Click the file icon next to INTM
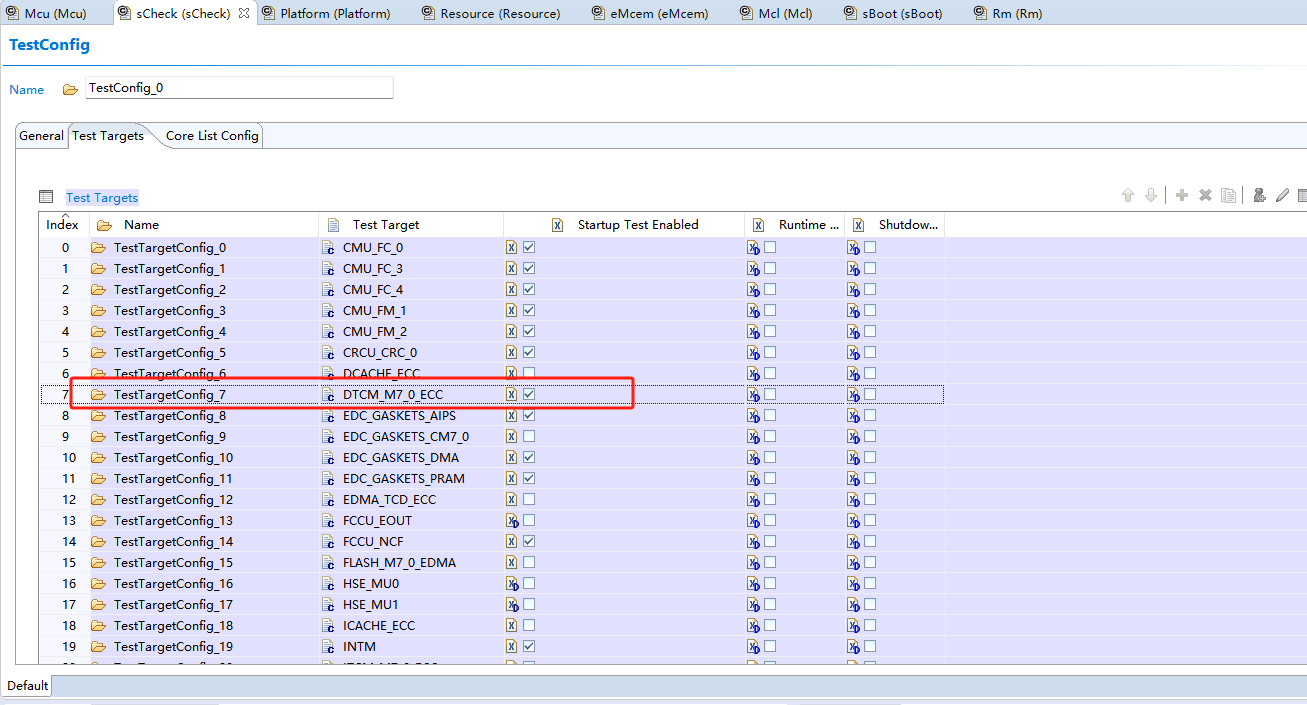Screen dimensions: 1307x705 click(x=328, y=647)
